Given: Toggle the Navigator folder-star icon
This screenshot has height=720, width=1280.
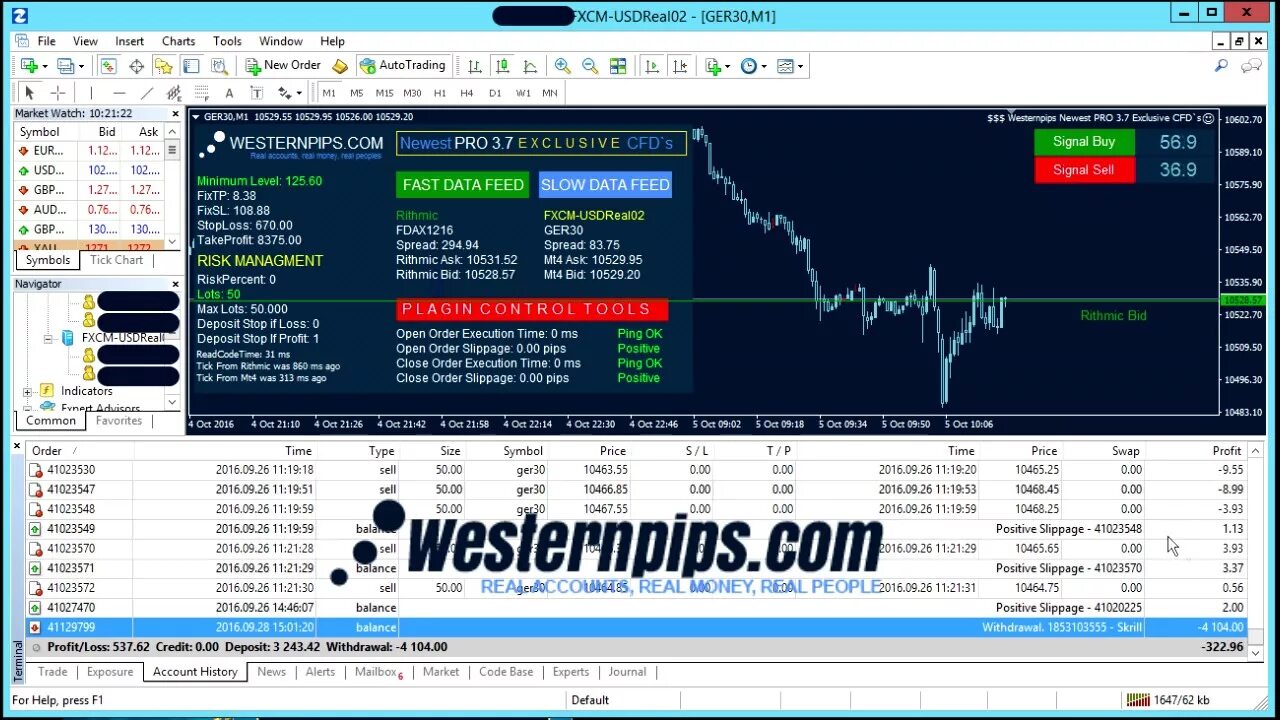Looking at the screenshot, I should click(x=163, y=66).
